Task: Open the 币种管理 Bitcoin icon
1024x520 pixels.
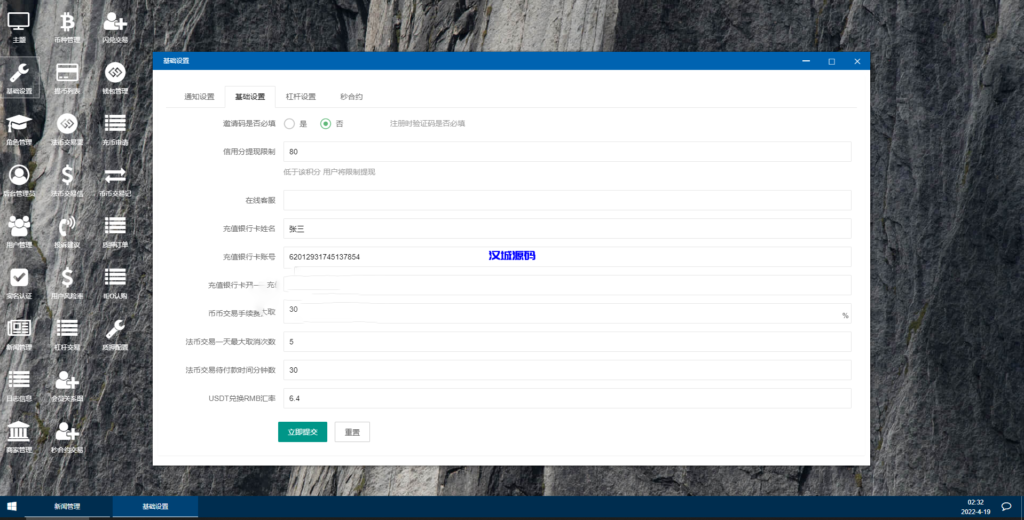Action: point(67,22)
